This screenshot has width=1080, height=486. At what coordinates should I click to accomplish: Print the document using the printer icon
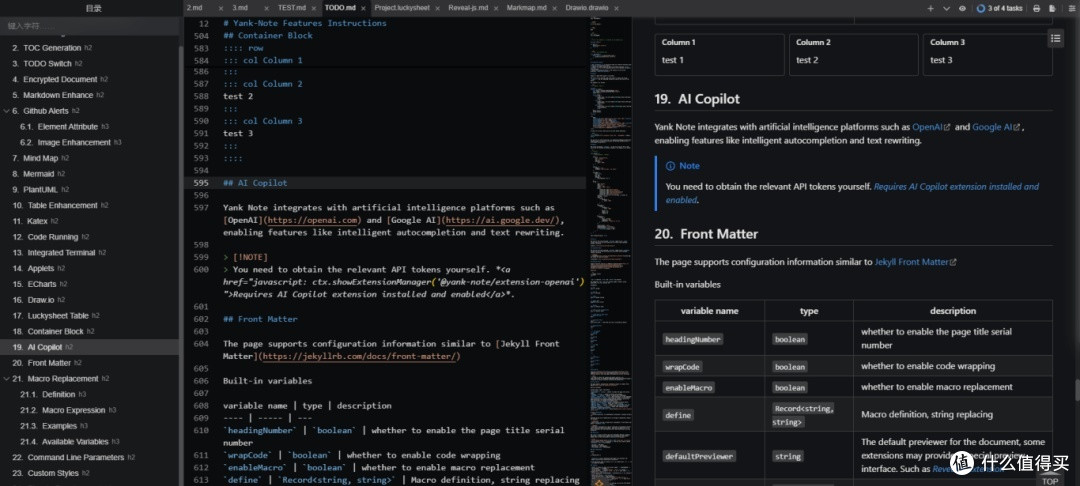click(x=1037, y=8)
